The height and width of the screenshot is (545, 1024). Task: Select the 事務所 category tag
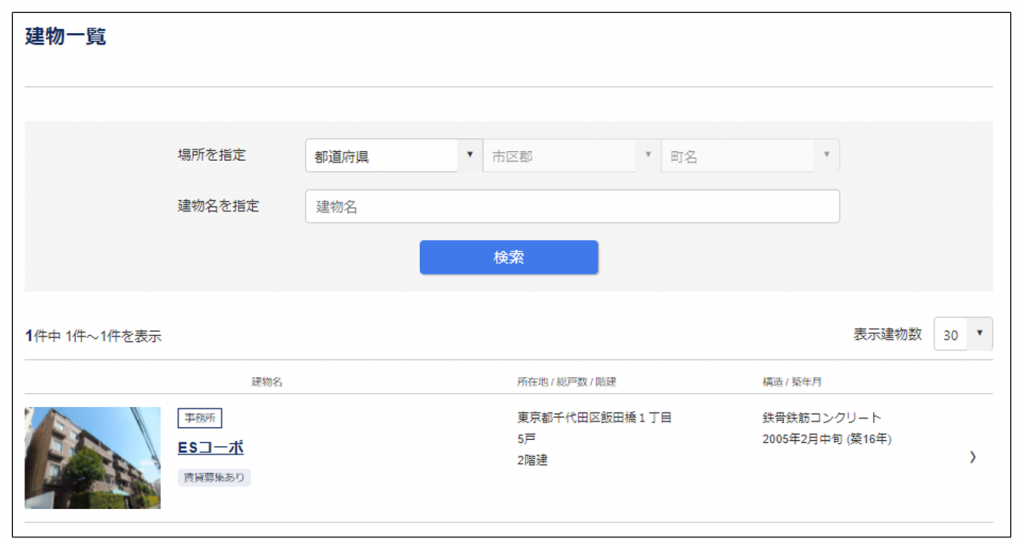click(200, 418)
